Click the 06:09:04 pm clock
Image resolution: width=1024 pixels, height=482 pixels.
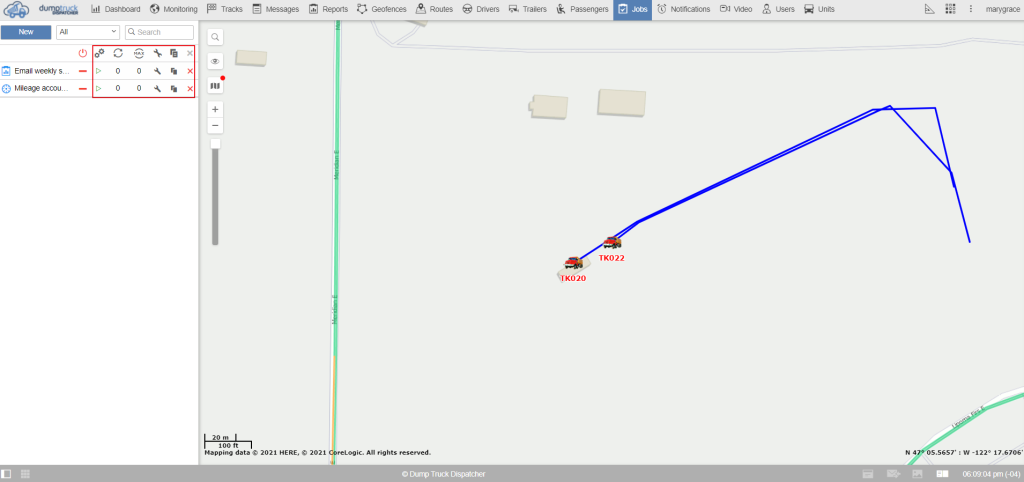991,474
